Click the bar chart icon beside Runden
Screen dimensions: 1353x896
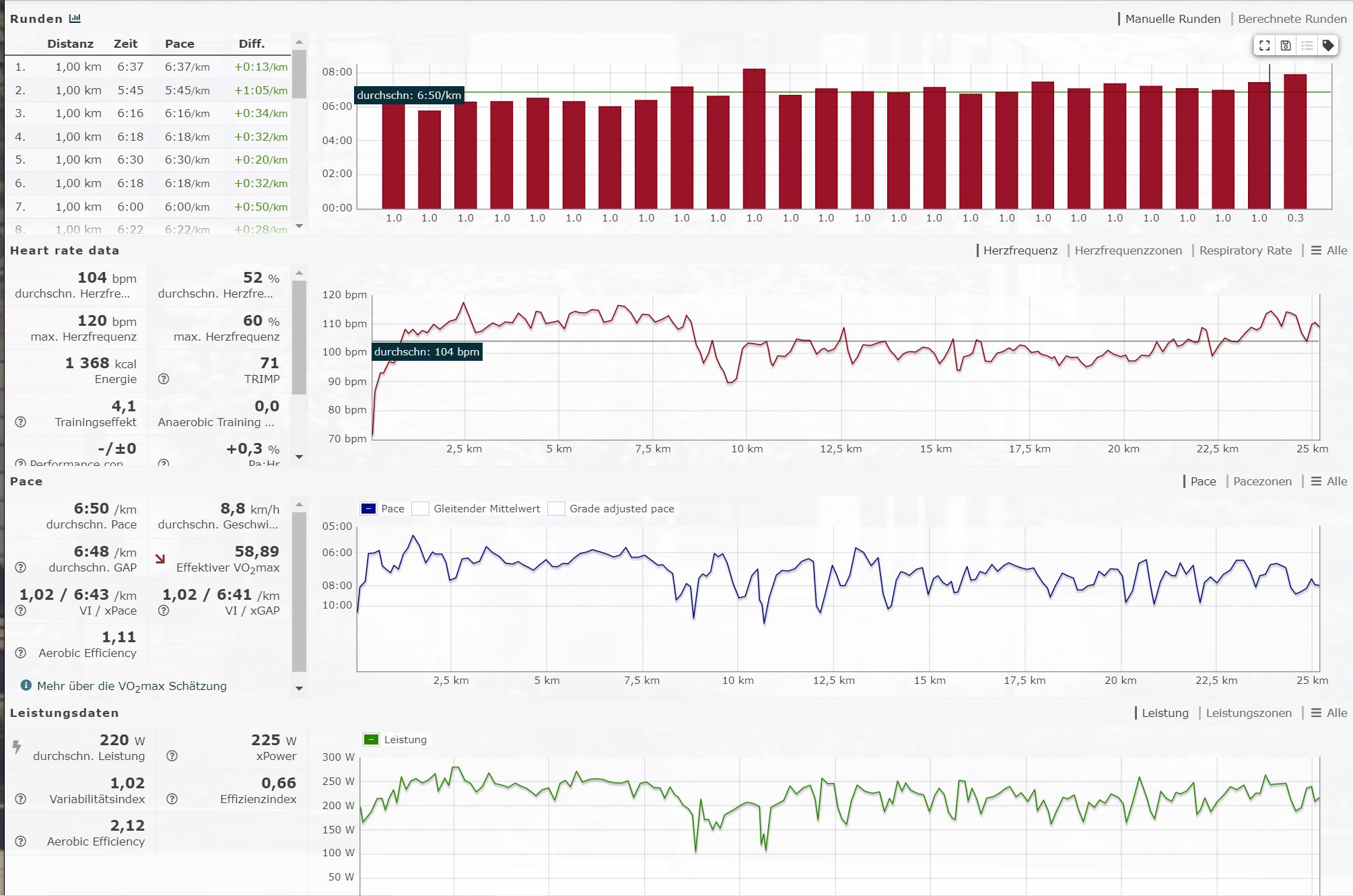click(75, 19)
